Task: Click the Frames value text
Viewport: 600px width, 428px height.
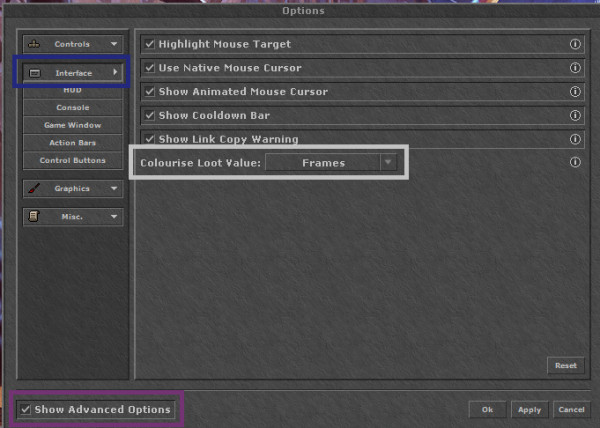Action: tap(323, 163)
